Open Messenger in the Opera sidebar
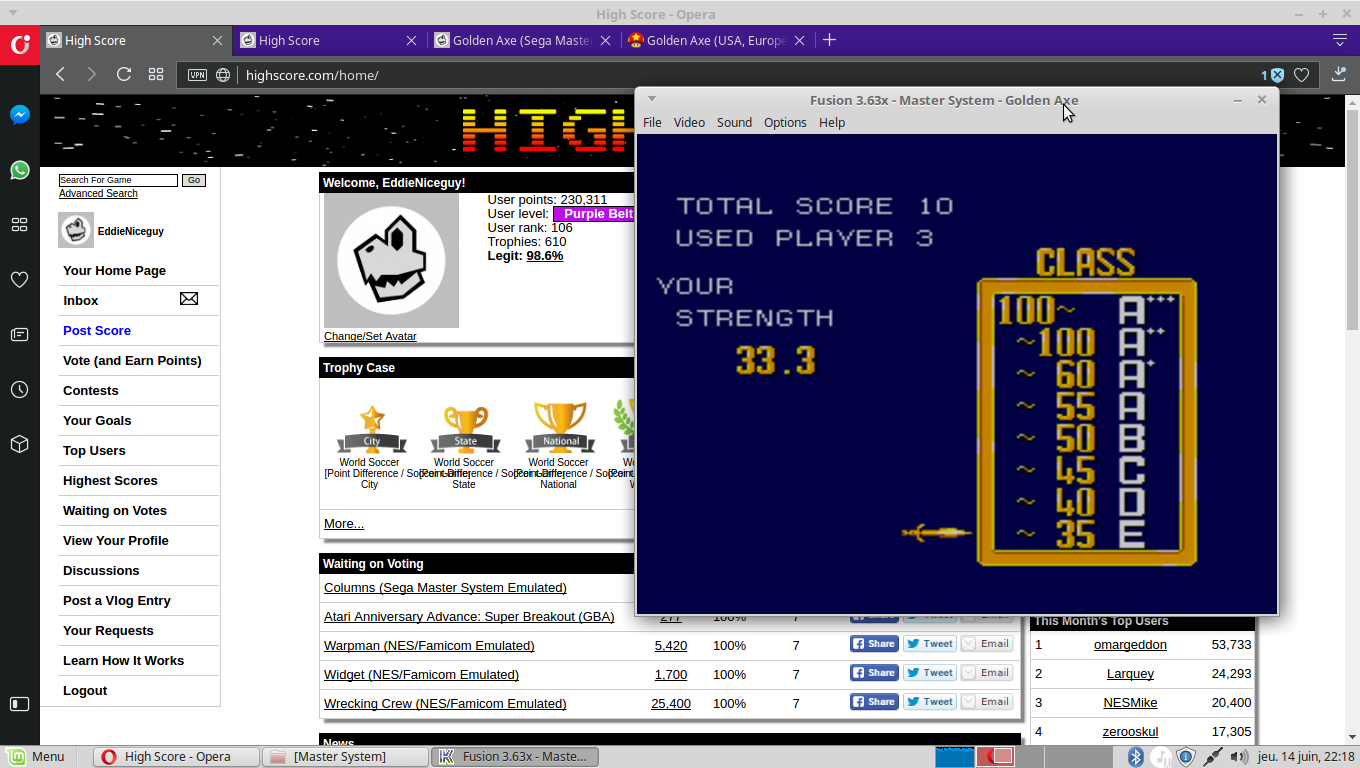Screen dimensions: 1360x768 19,115
